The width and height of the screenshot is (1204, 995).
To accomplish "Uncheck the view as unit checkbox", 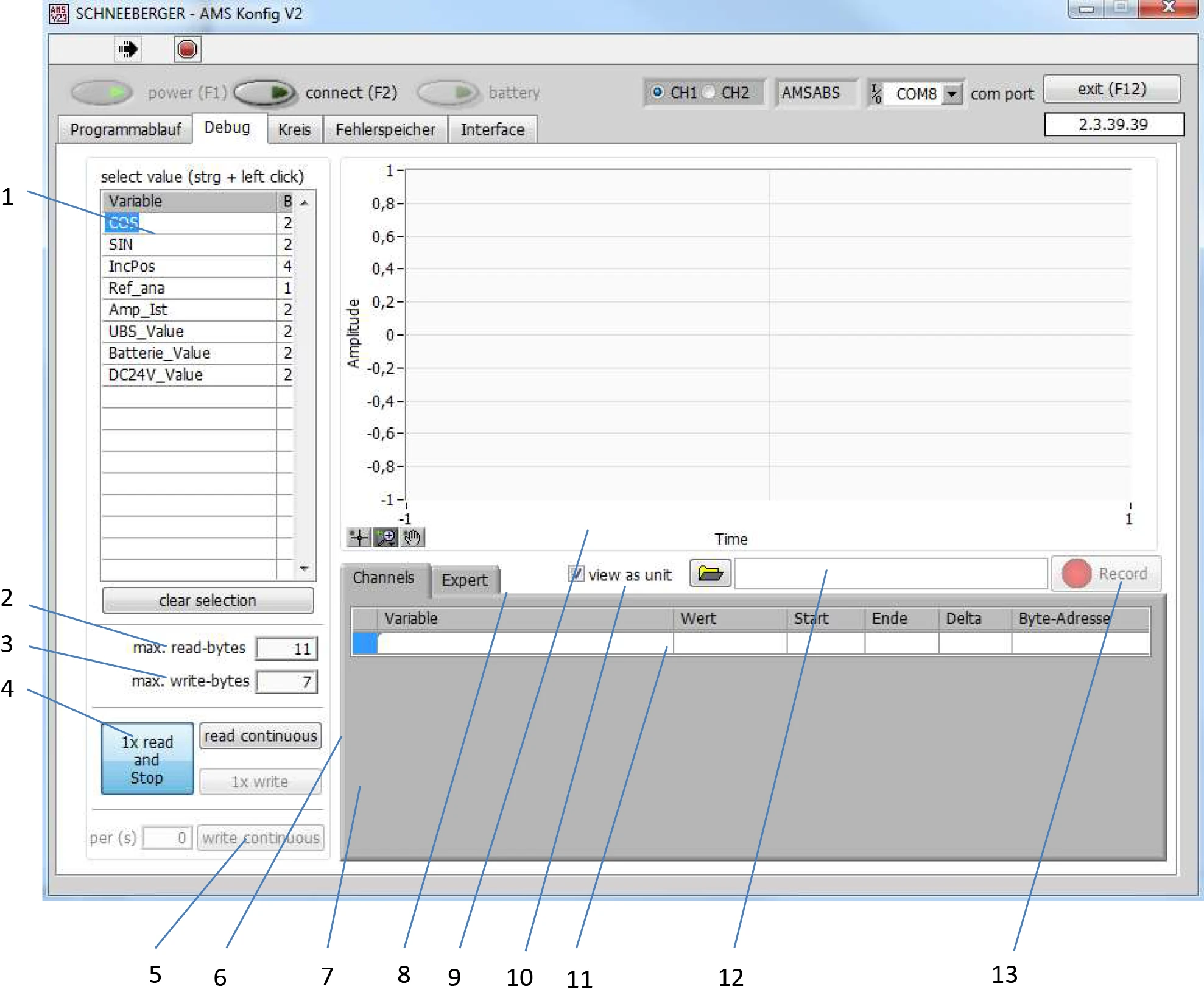I will pos(576,574).
